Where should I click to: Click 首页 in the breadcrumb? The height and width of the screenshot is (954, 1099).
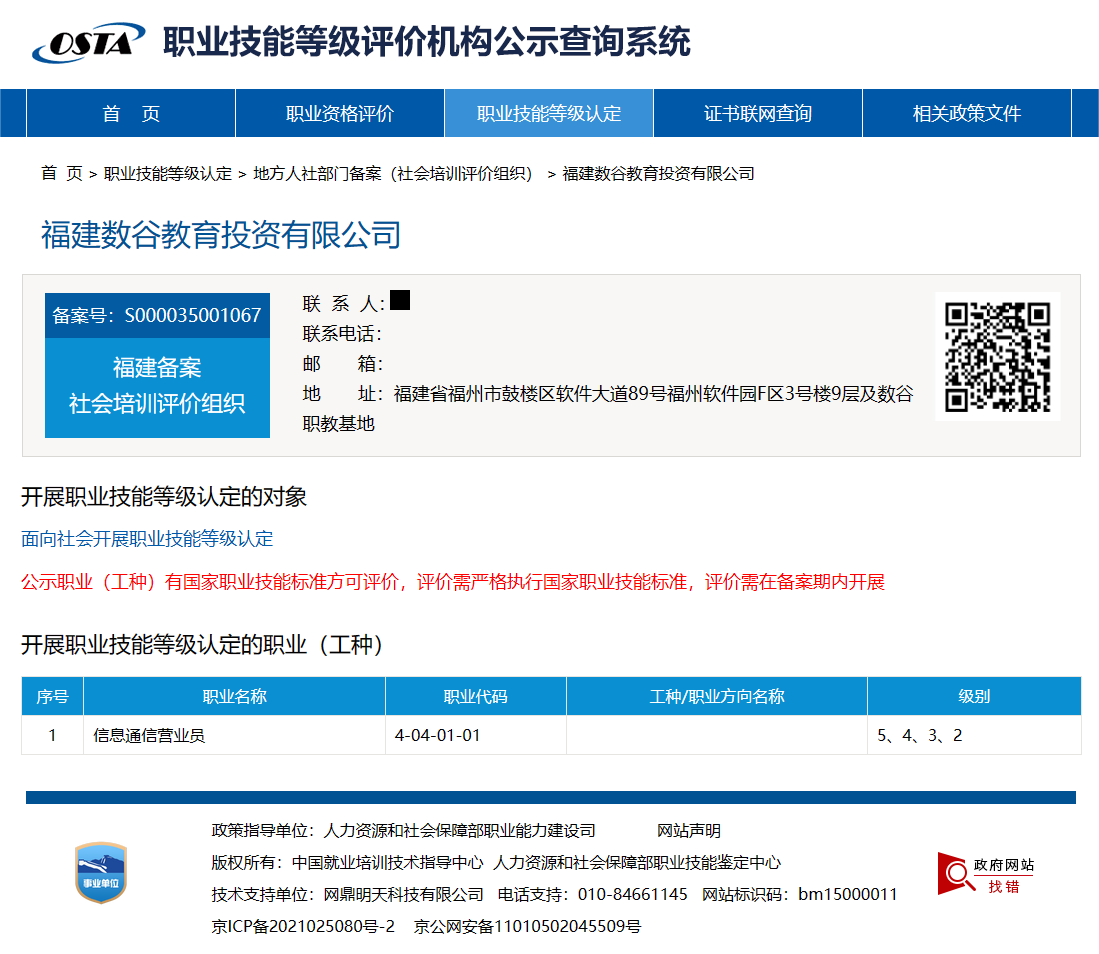point(61,174)
